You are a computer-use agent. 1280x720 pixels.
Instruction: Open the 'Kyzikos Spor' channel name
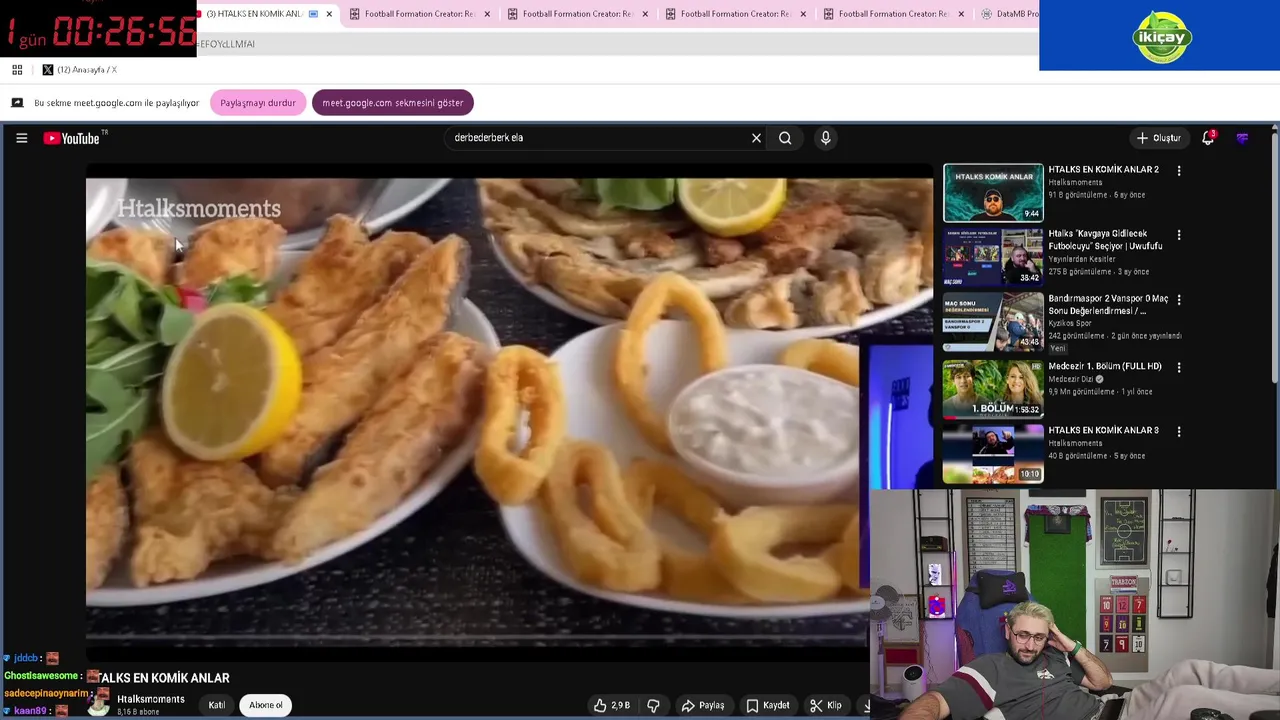click(x=1070, y=323)
